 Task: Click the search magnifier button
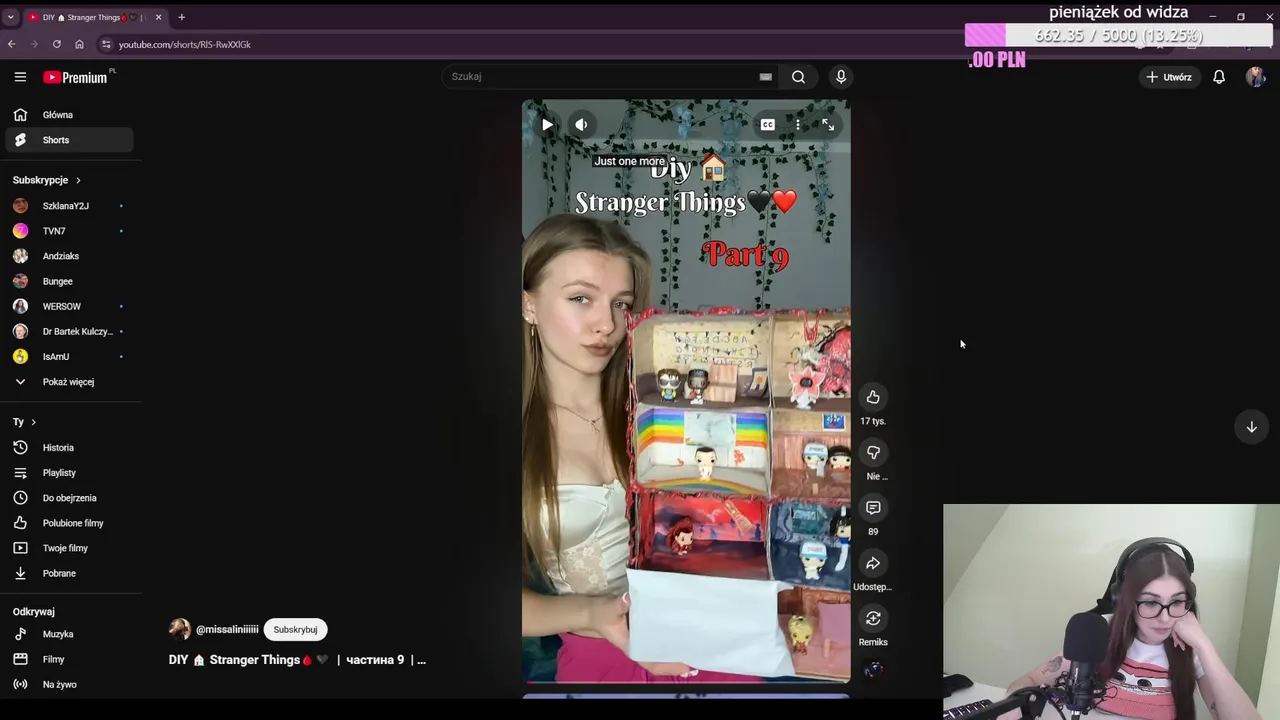798,77
